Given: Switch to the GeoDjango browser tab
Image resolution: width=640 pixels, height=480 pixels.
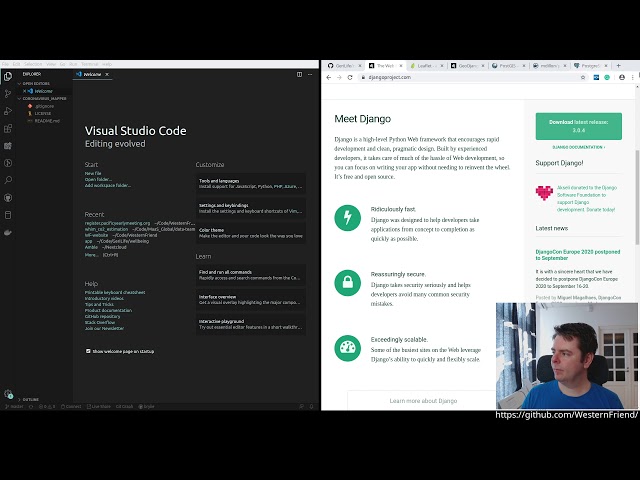Looking at the screenshot, I should point(467,65).
